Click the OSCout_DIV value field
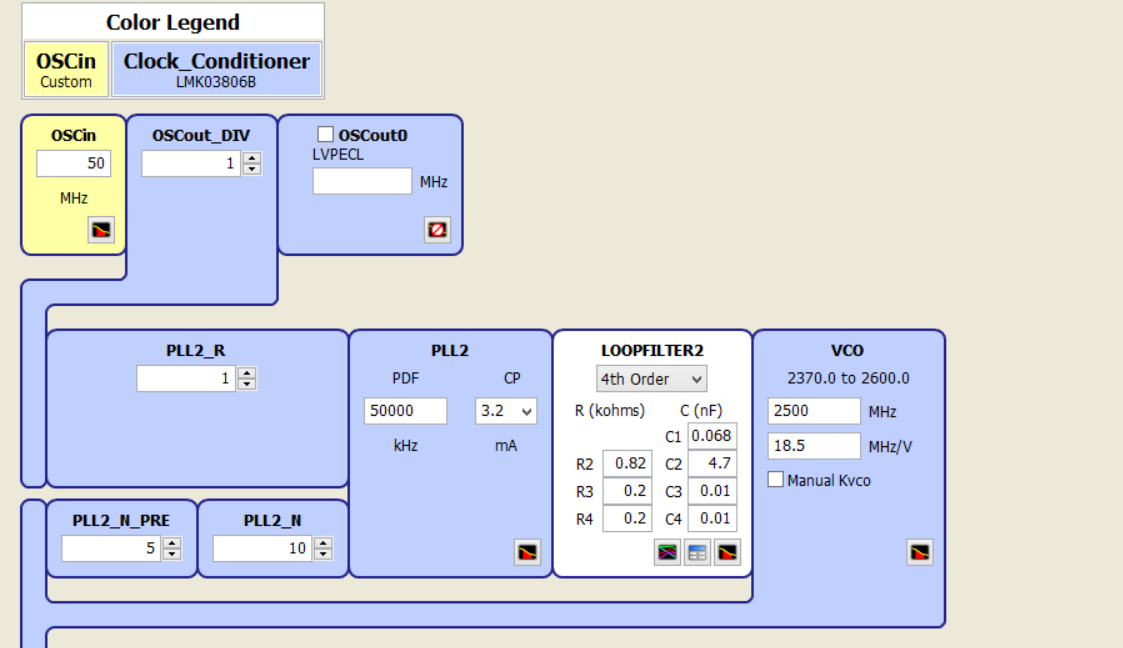This screenshot has height=648, width=1123. click(191, 163)
